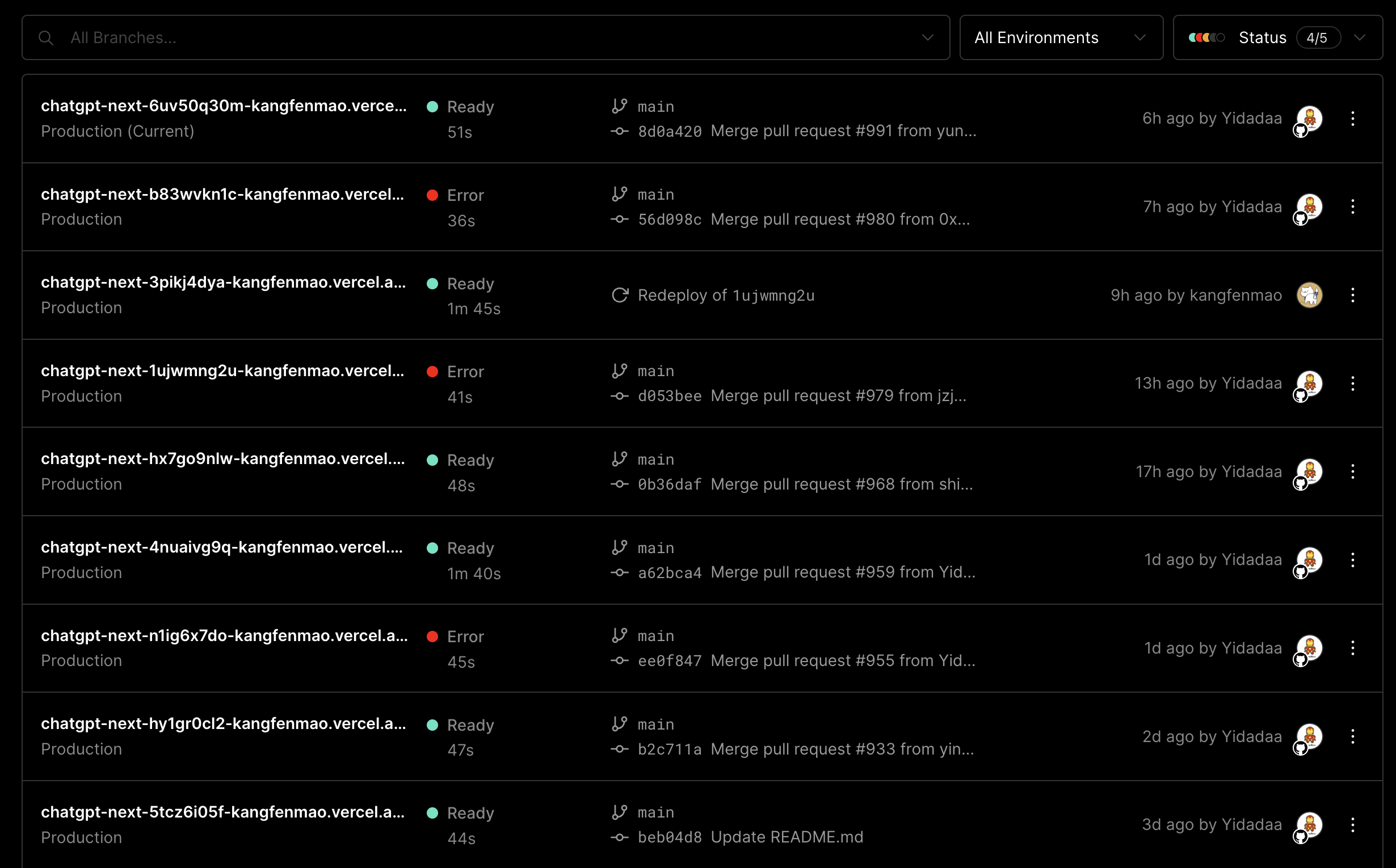Image resolution: width=1396 pixels, height=868 pixels.
Task: Click inside the All Branches search field
Action: 230,37
